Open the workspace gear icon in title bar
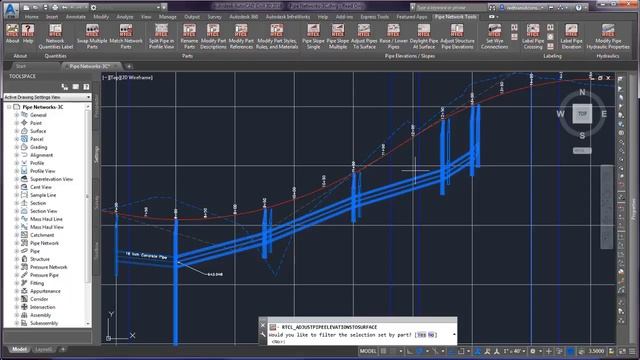This screenshot has width=640, height=360. 93,7
